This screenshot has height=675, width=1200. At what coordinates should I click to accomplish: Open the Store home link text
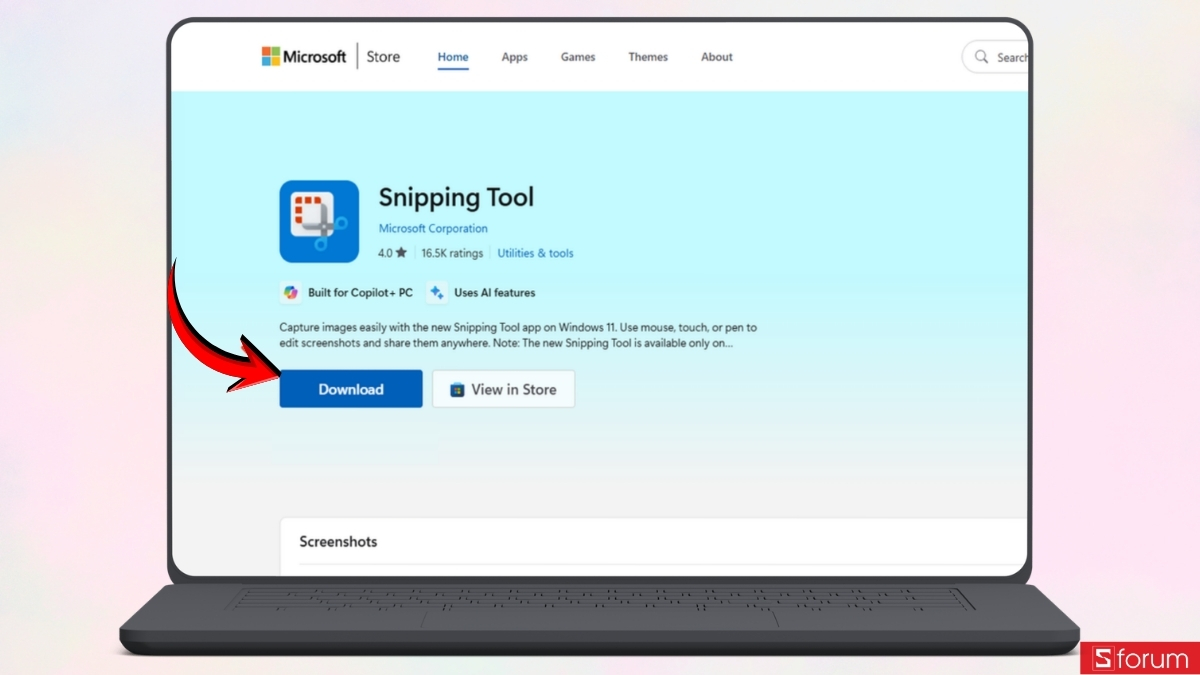pos(383,57)
